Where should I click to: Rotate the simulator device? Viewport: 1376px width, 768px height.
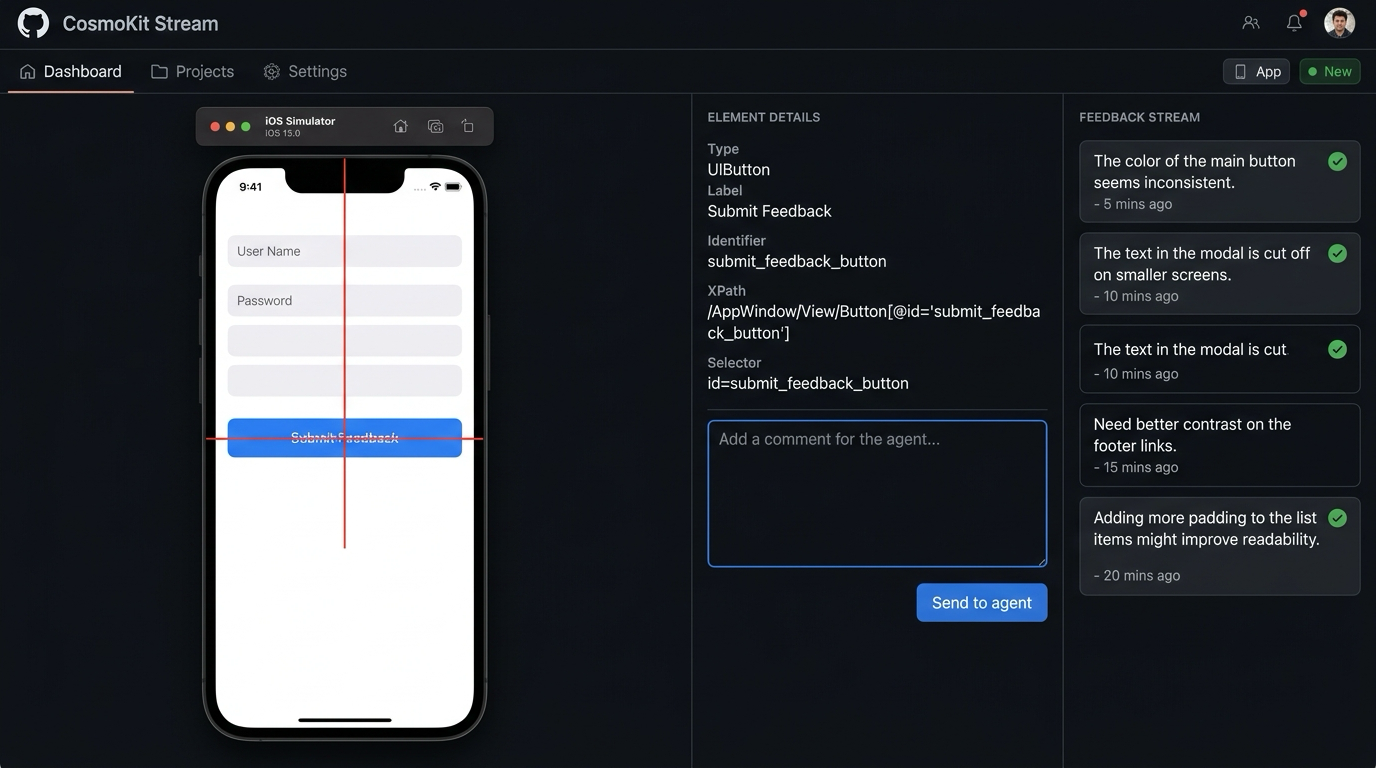[468, 126]
